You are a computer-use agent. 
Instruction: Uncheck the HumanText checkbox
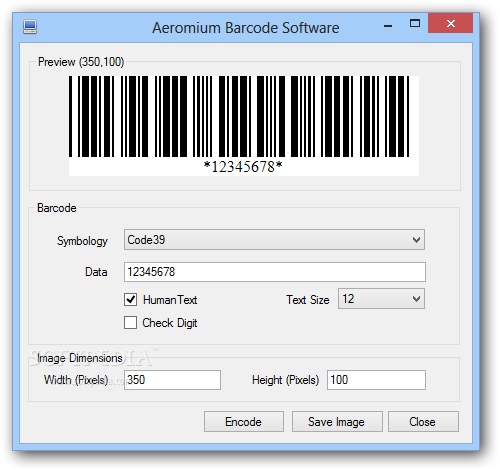tap(130, 299)
